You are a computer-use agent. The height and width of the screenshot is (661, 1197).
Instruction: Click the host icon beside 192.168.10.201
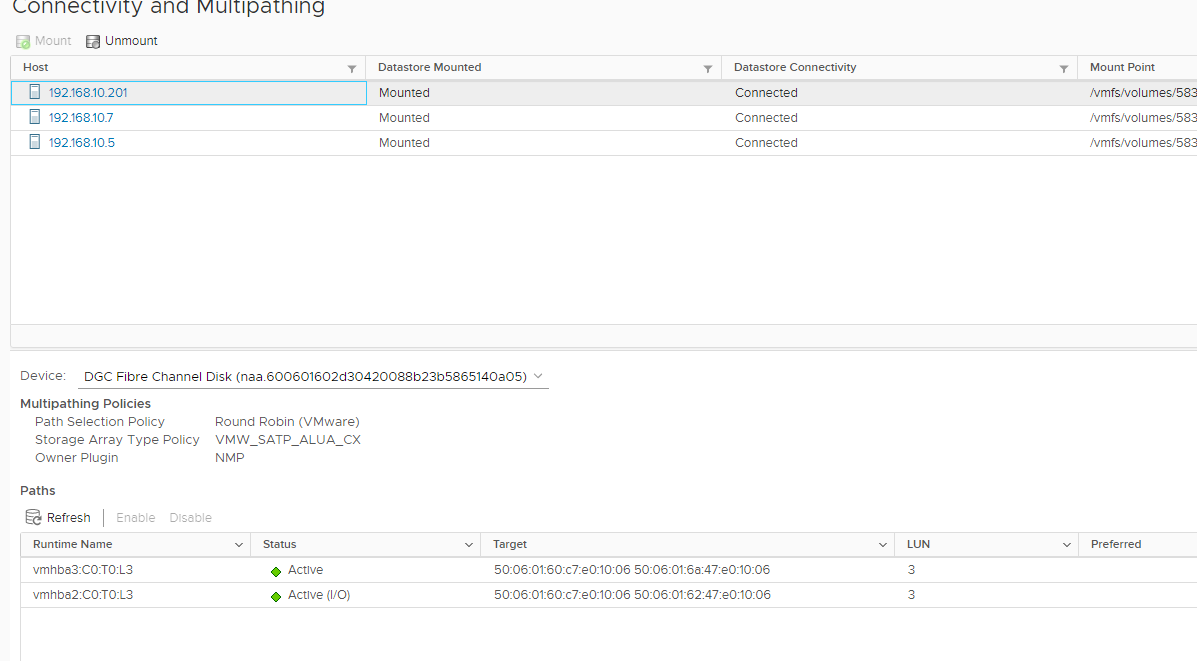tap(35, 92)
